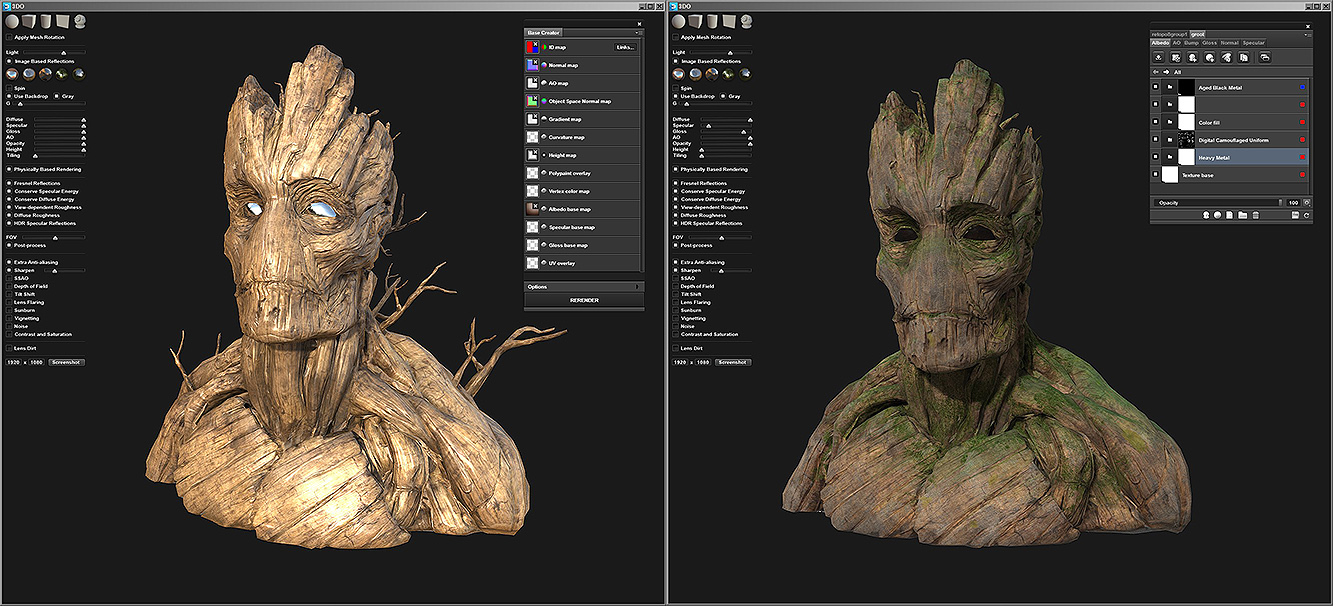
Task: Select cube preview mesh in left window
Action: (x=29, y=21)
